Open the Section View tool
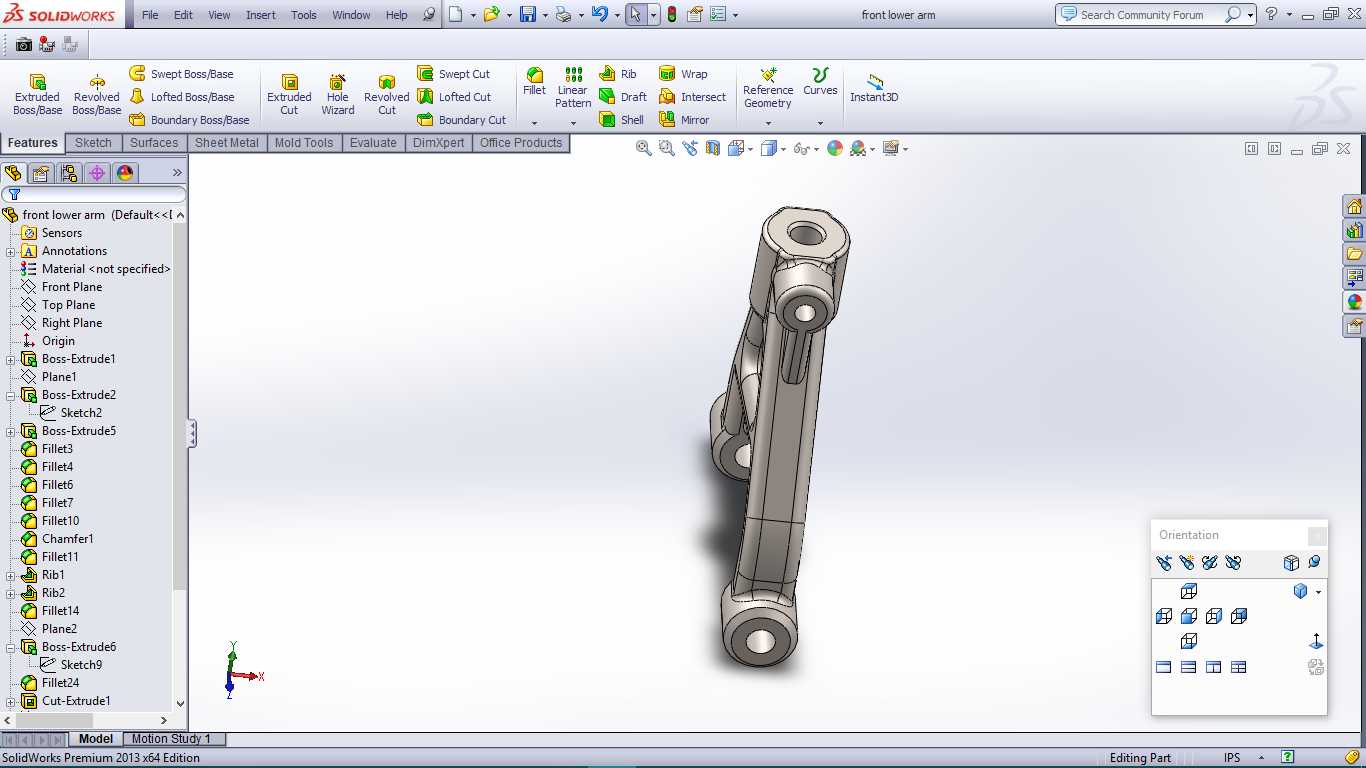1366x768 pixels. (713, 148)
